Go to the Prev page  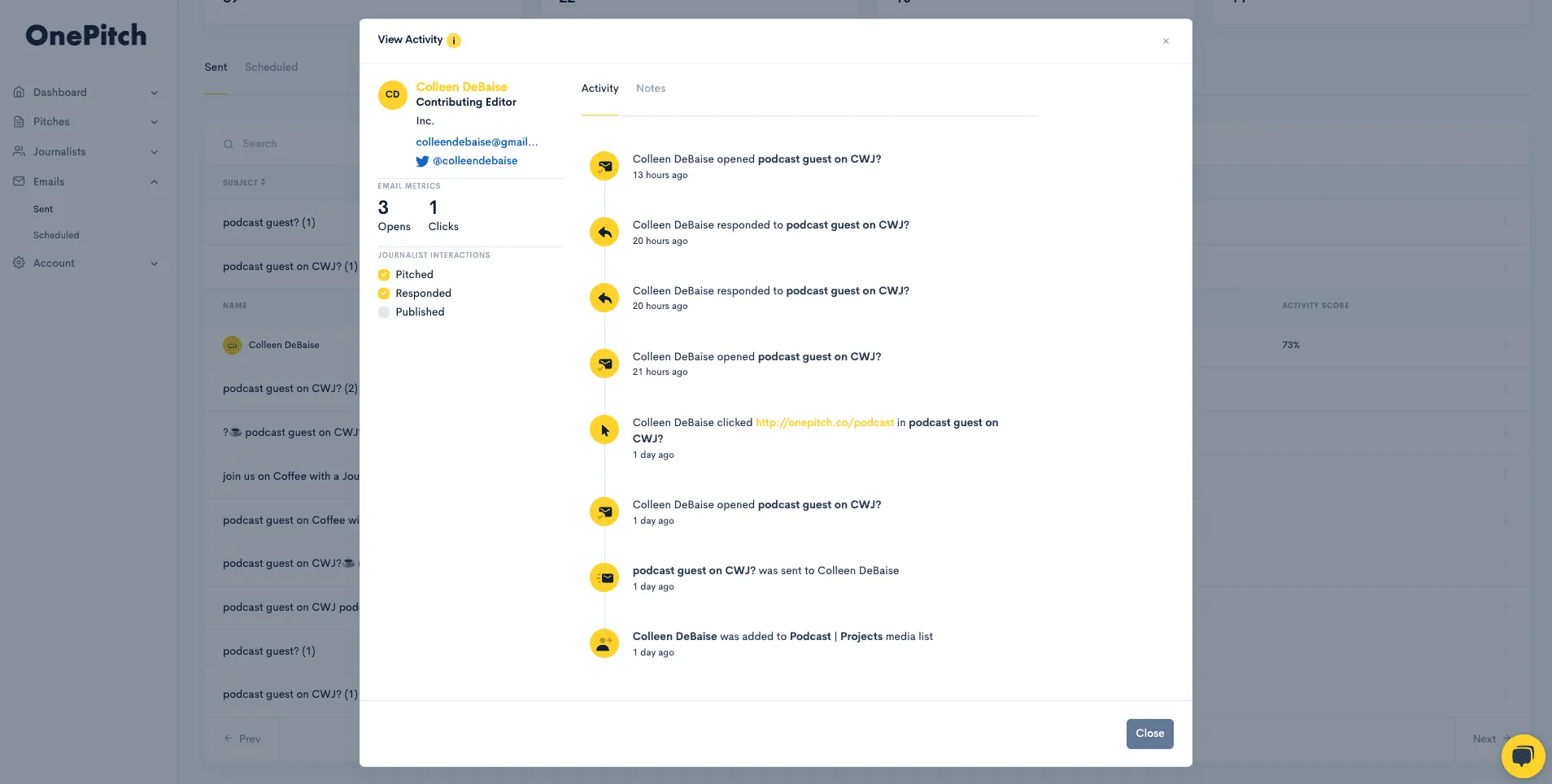click(x=242, y=739)
